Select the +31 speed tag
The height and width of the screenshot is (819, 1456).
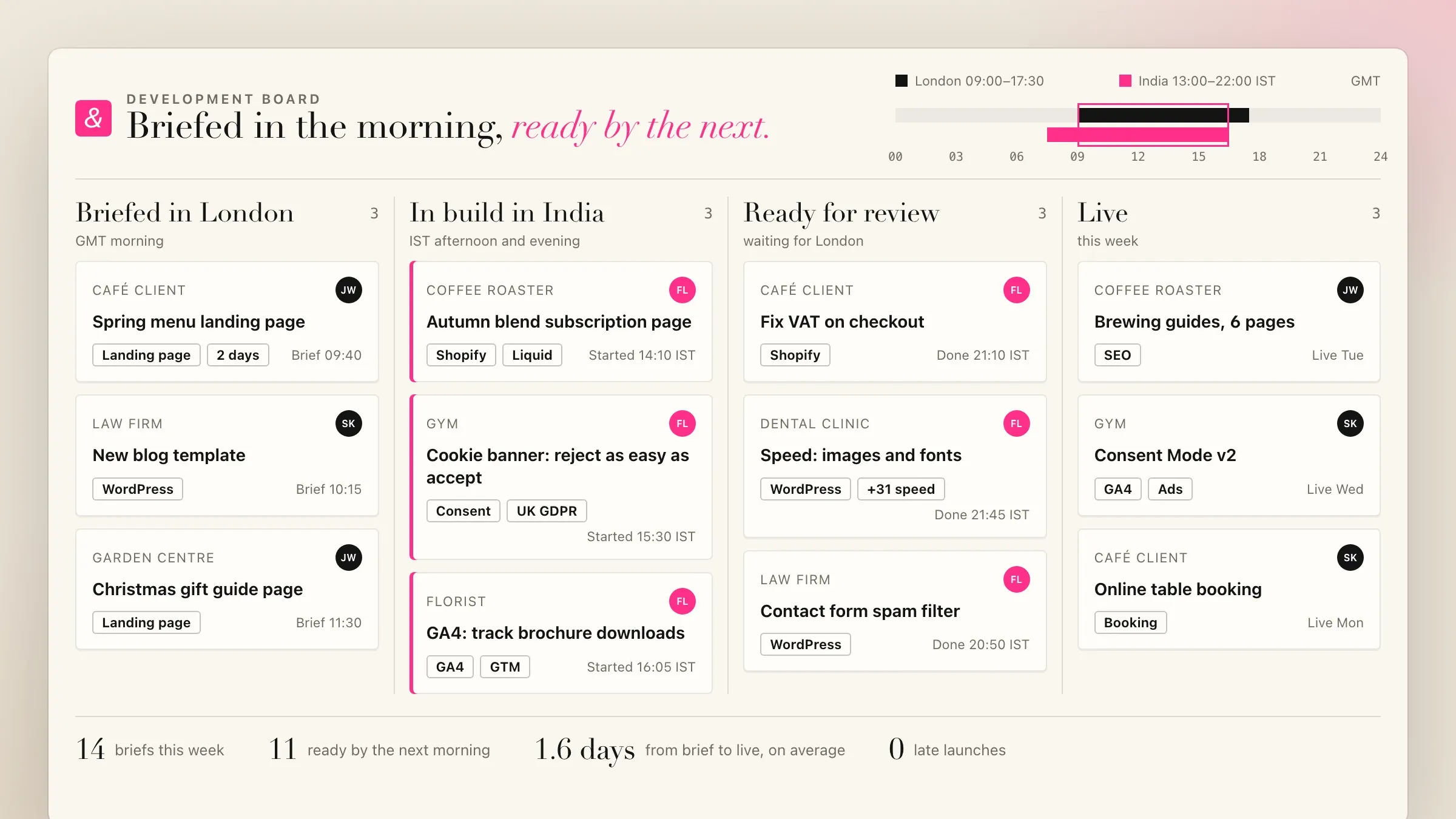901,489
